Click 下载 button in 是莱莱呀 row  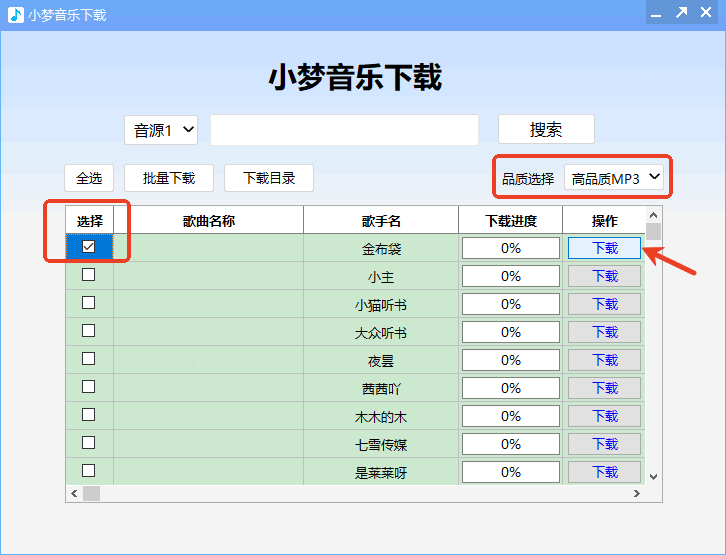(x=605, y=472)
